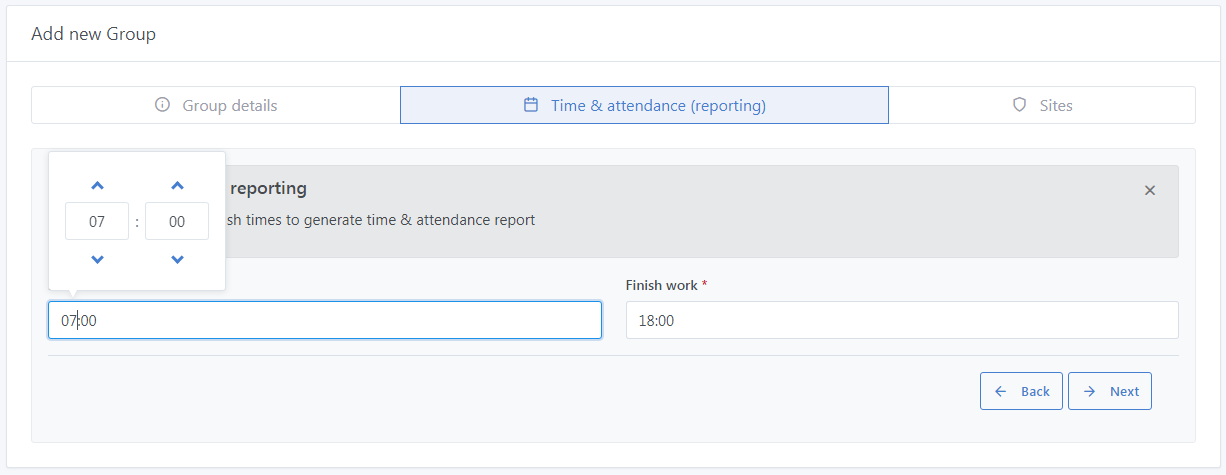Image resolution: width=1226 pixels, height=475 pixels.
Task: Select the hour field showing 07
Action: click(97, 222)
